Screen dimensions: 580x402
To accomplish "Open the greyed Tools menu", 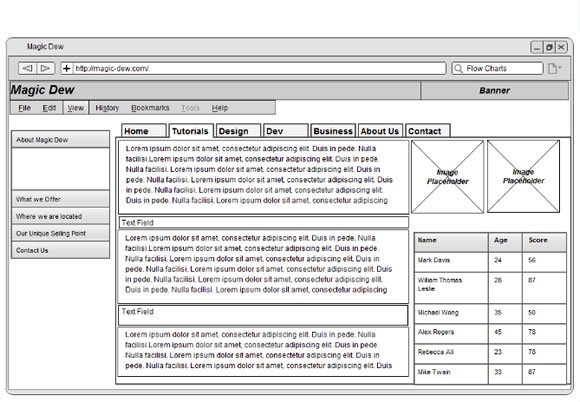I will [190, 108].
